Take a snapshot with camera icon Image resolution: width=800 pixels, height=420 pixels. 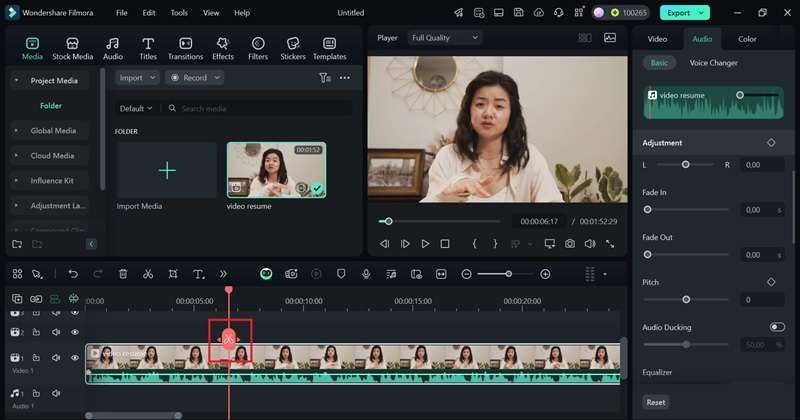coord(570,244)
